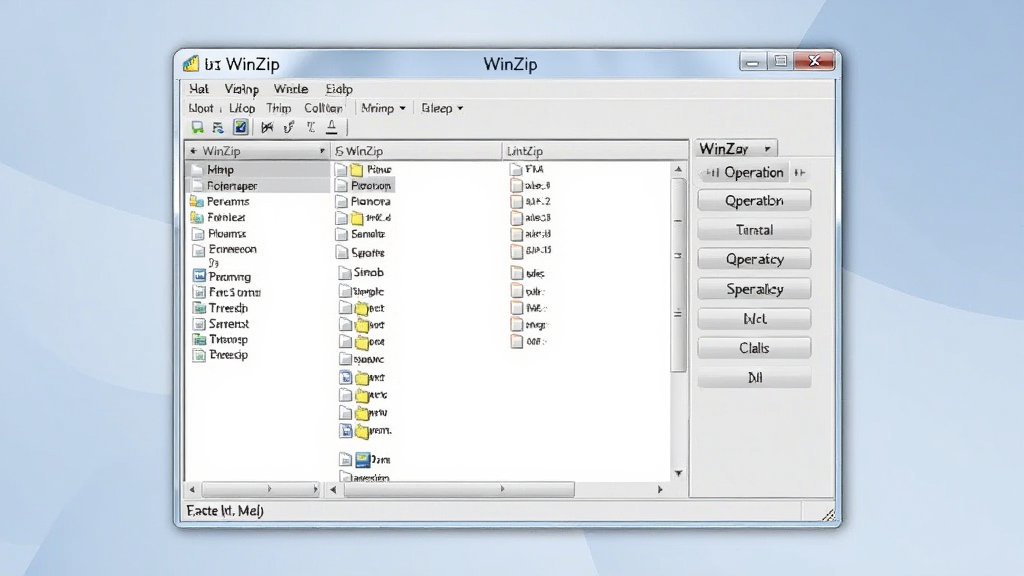
Task: Click the Noat toolbar item
Action: click(200, 108)
